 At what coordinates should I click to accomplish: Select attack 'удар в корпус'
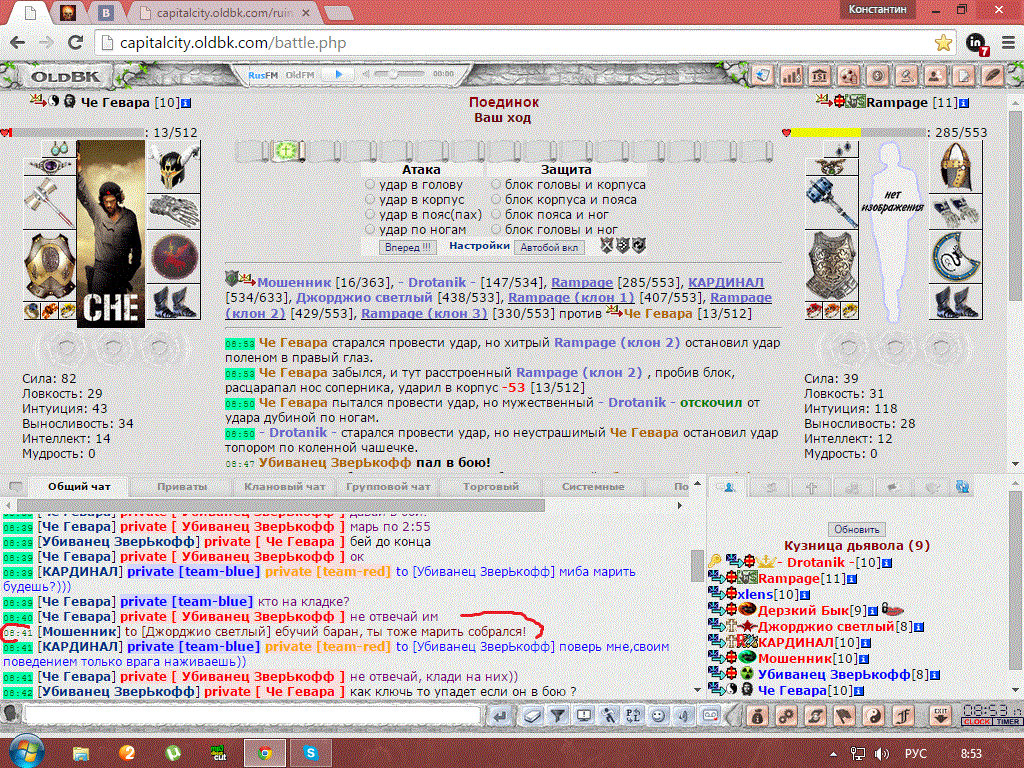point(370,200)
